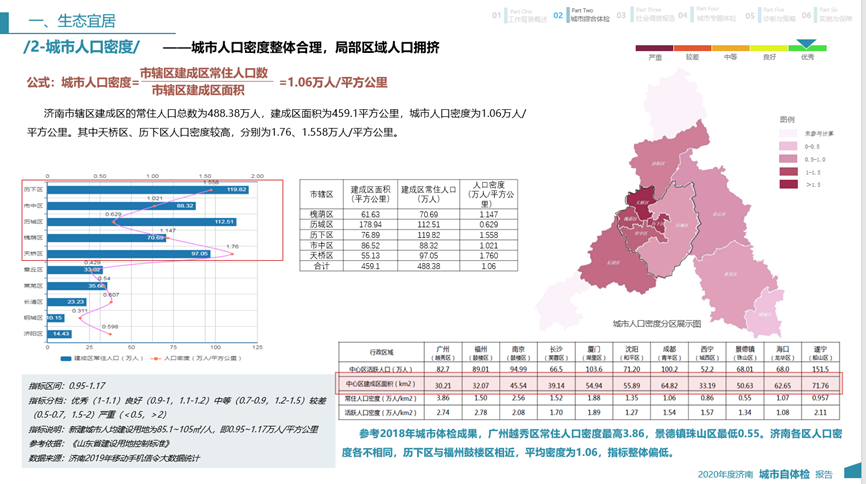The height and width of the screenshot is (484, 866).
Task: Click the 119.82 bar for 历下区
Action: 148,190
